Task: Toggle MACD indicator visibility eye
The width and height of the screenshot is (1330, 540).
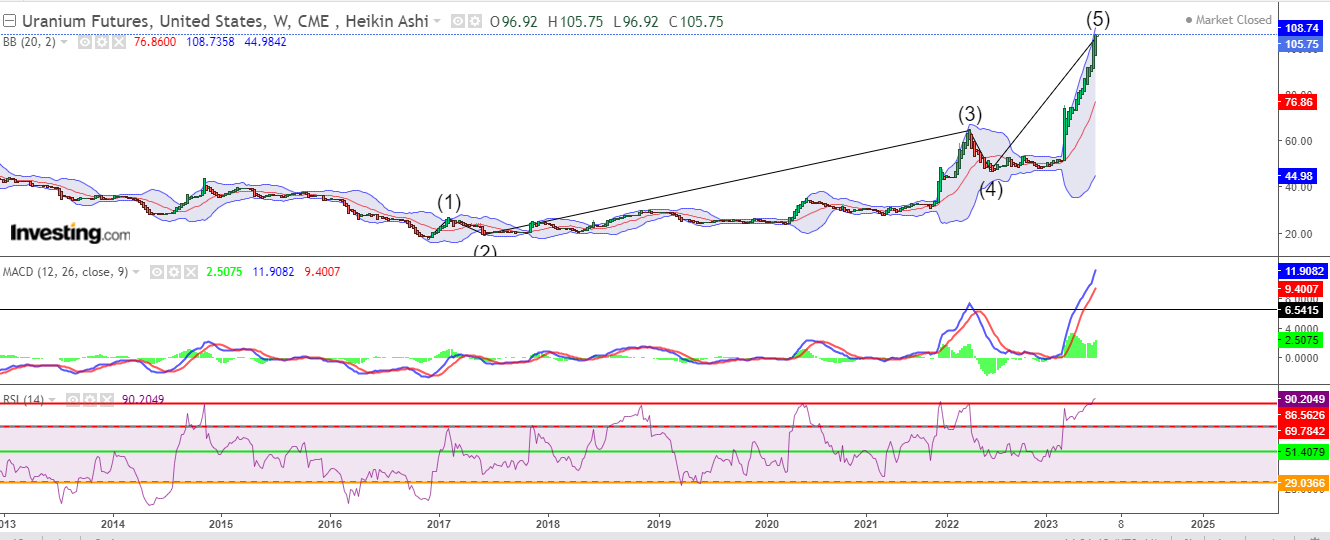Action: click(x=156, y=272)
